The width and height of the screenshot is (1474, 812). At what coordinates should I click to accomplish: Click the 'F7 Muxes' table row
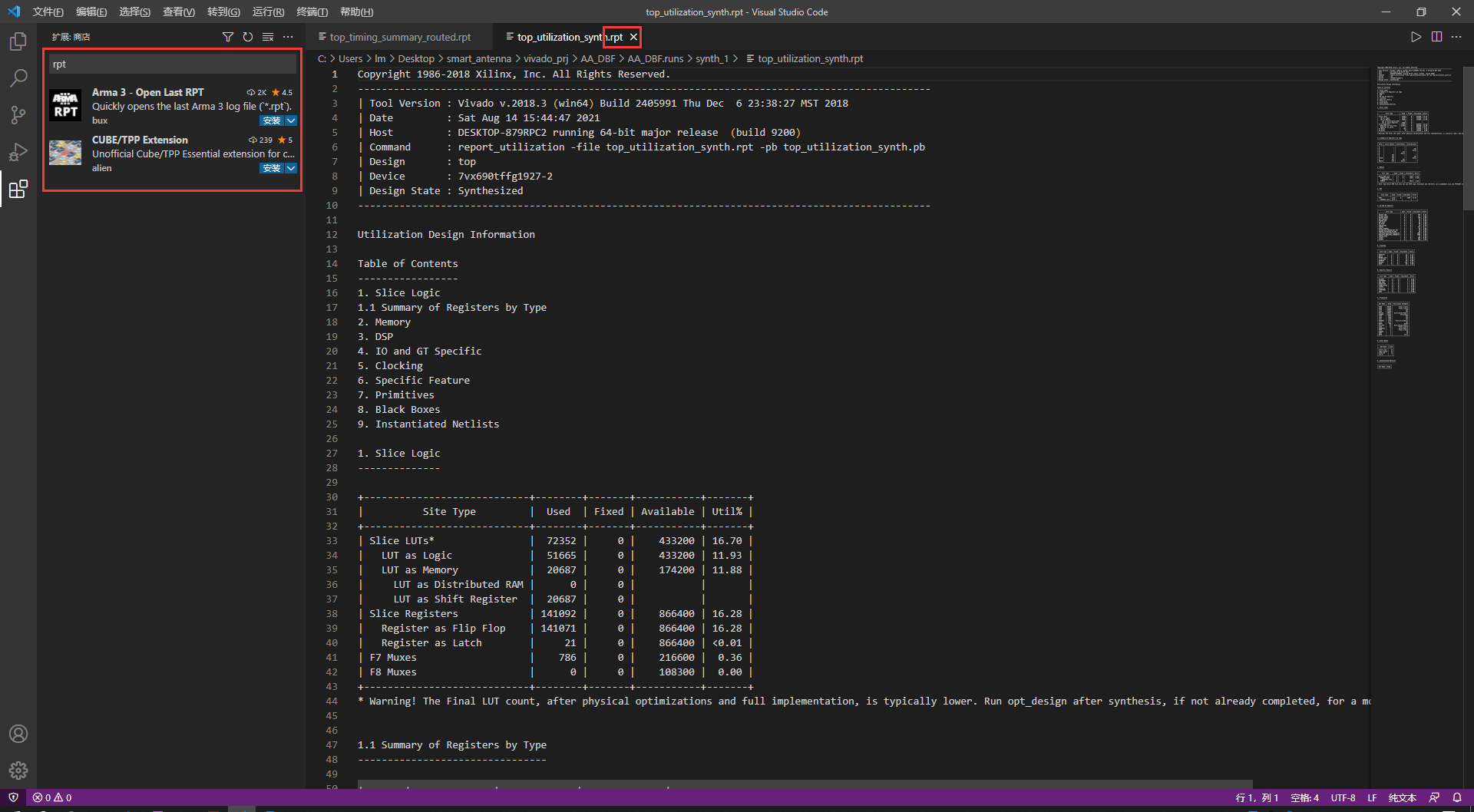click(554, 657)
